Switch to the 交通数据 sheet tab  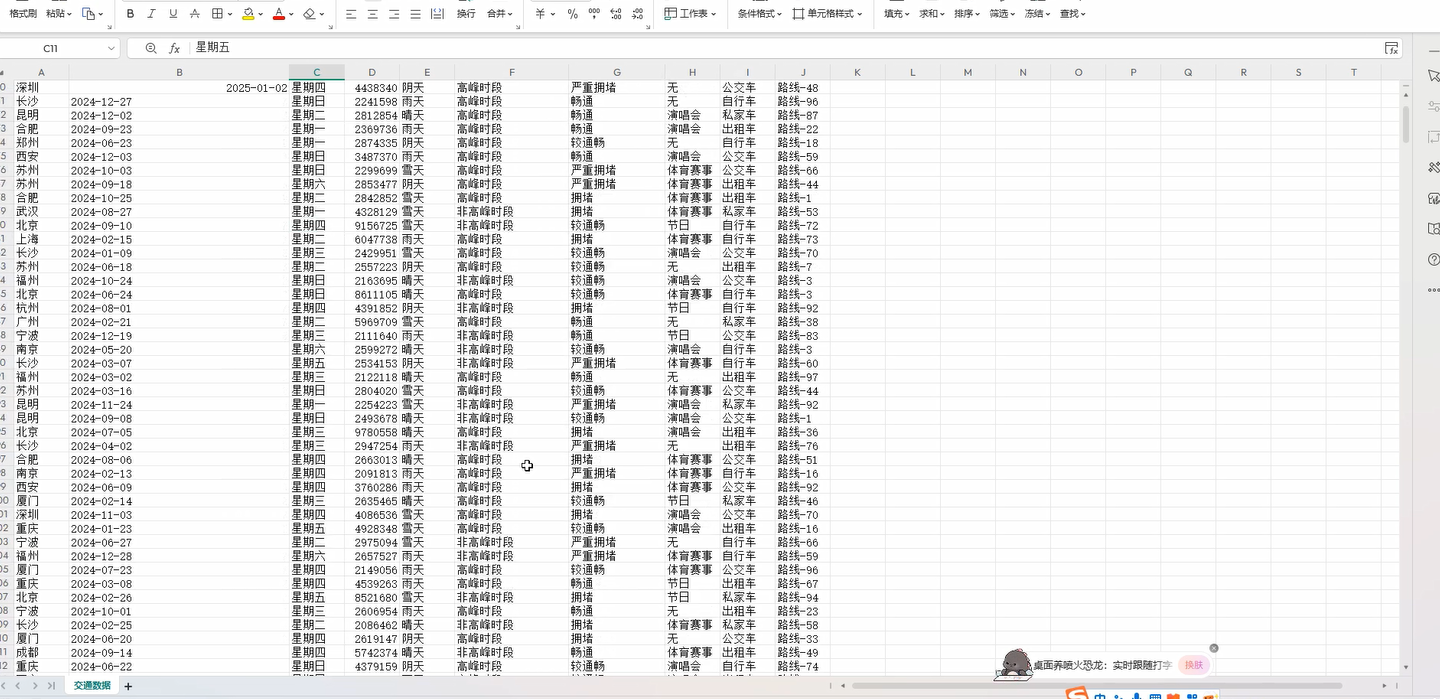pyautogui.click(x=92, y=685)
